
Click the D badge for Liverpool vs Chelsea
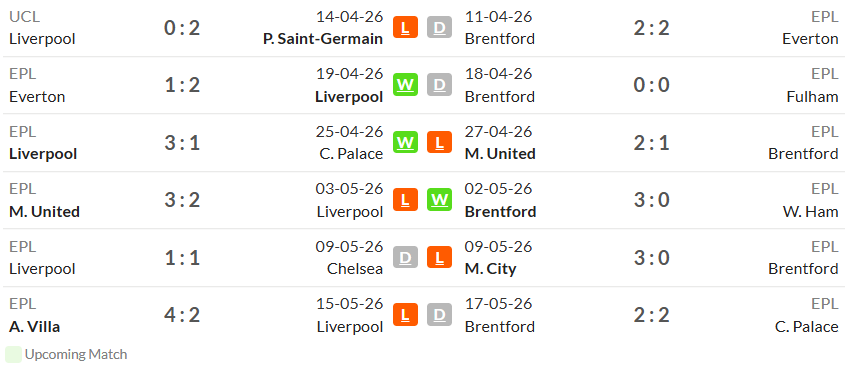click(x=405, y=257)
